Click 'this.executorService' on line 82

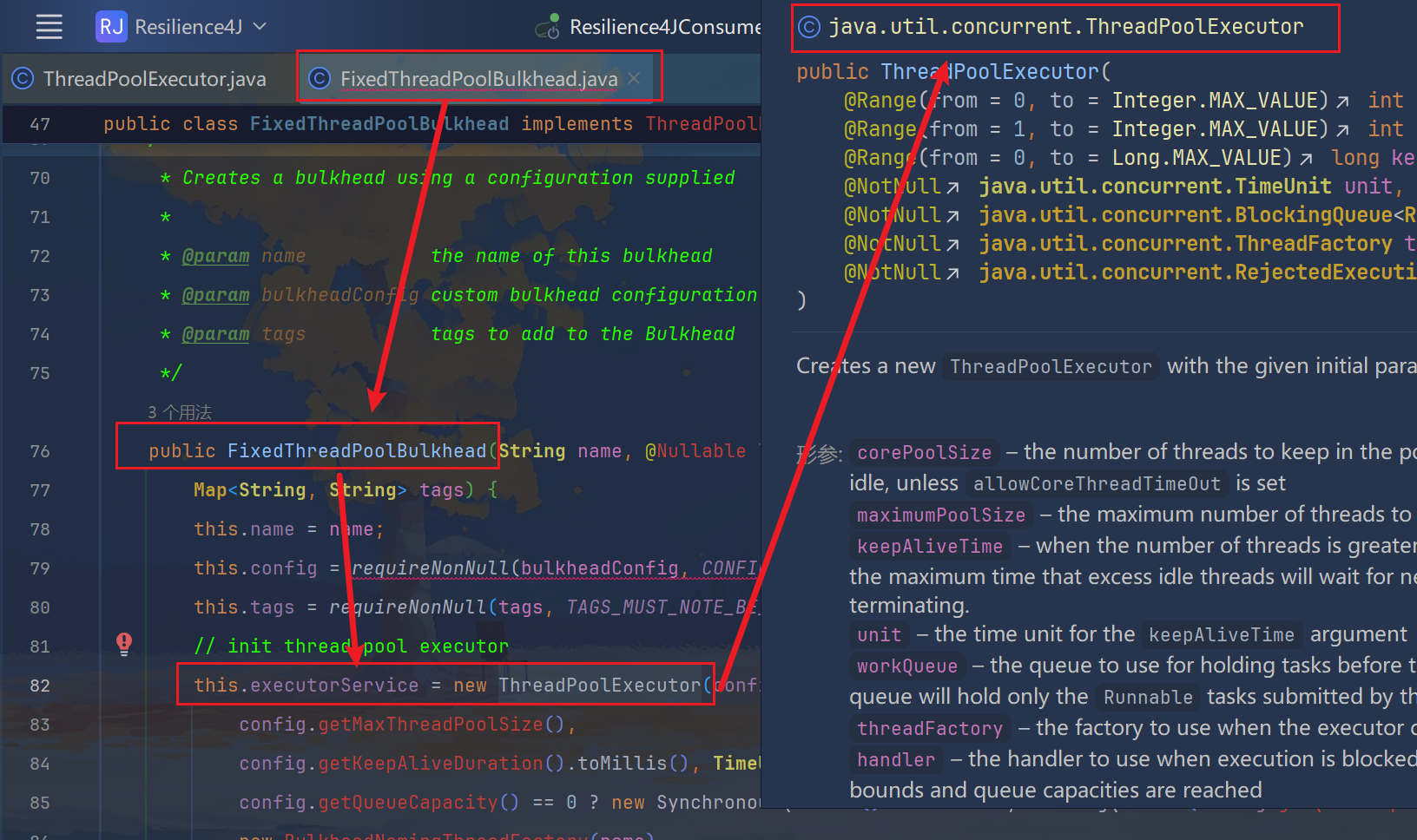[306, 686]
